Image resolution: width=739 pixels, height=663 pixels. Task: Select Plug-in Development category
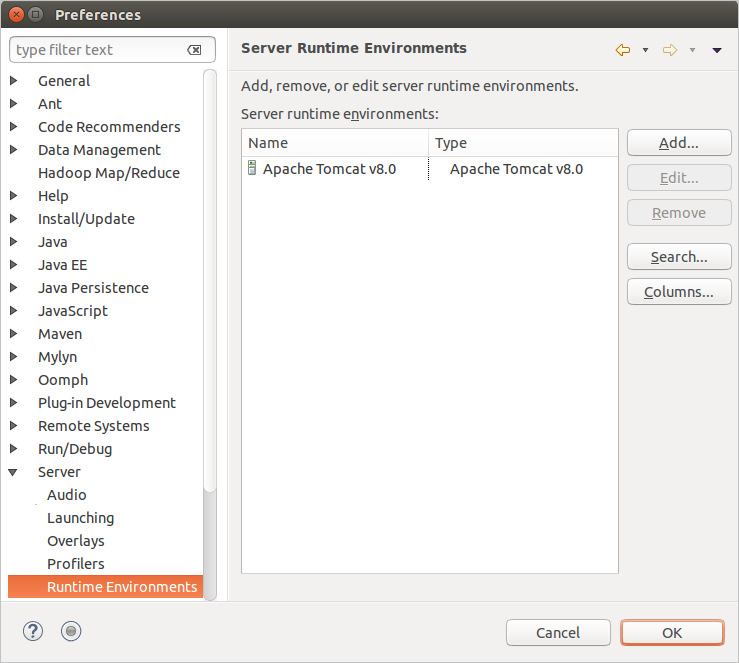pos(107,403)
